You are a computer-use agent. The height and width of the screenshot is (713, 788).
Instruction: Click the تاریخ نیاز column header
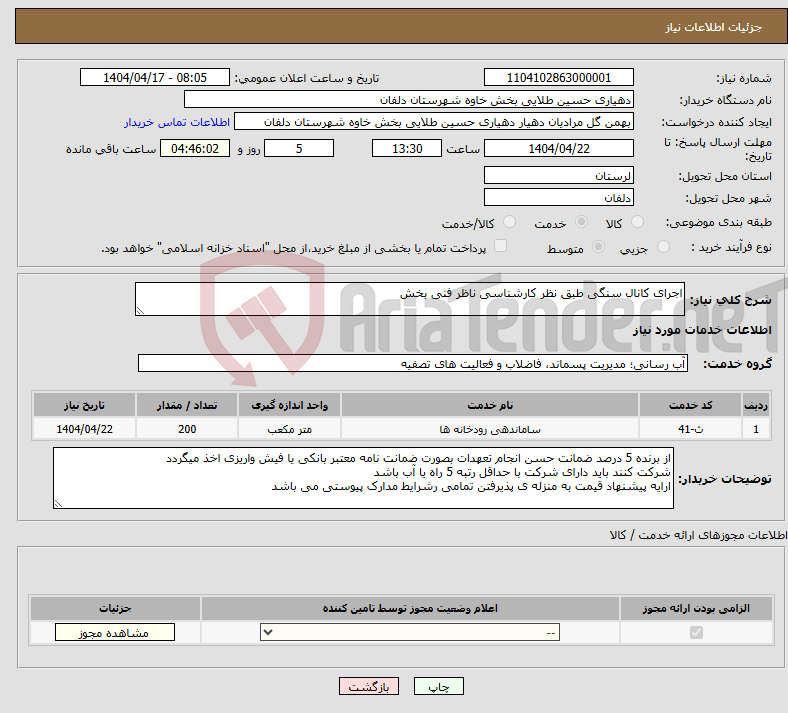click(84, 405)
